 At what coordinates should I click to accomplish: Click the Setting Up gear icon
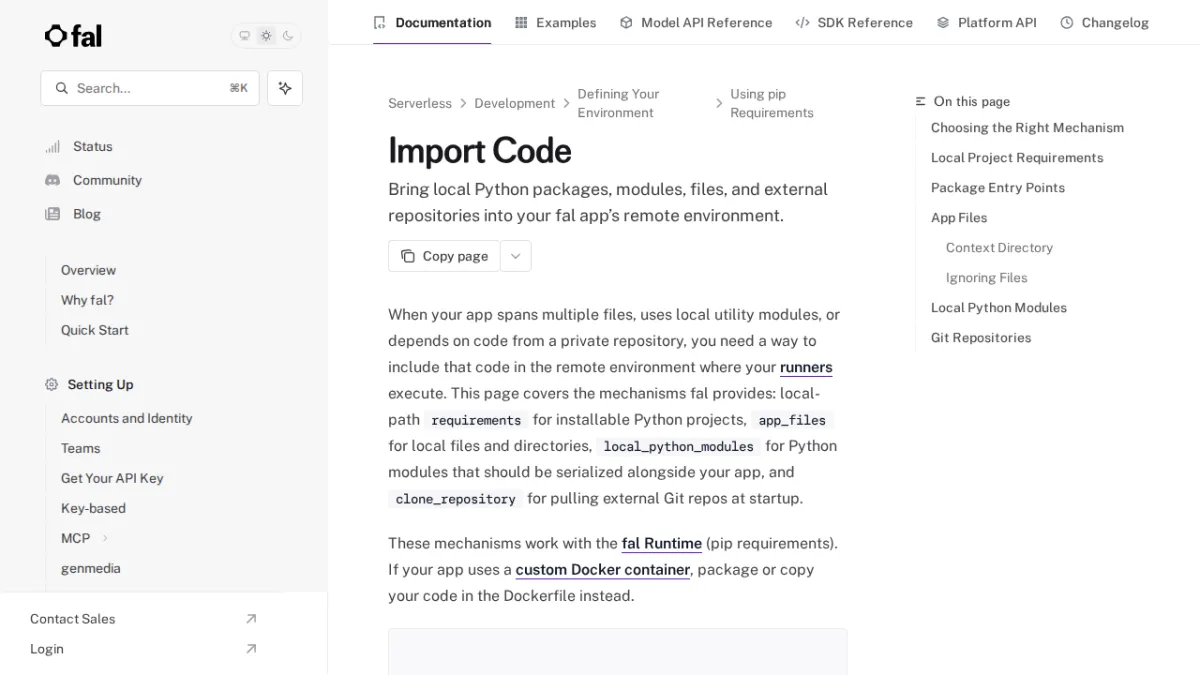click(x=52, y=385)
